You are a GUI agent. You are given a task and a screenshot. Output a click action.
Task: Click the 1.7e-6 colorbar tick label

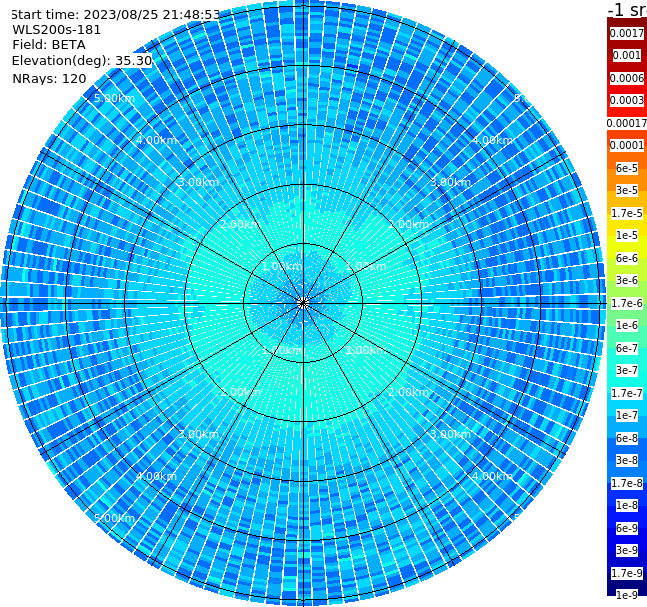[x=627, y=303]
